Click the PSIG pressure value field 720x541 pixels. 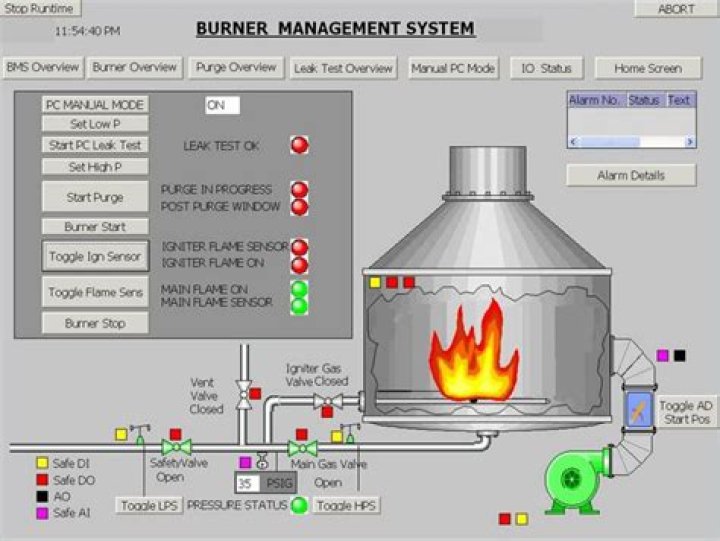[x=248, y=483]
